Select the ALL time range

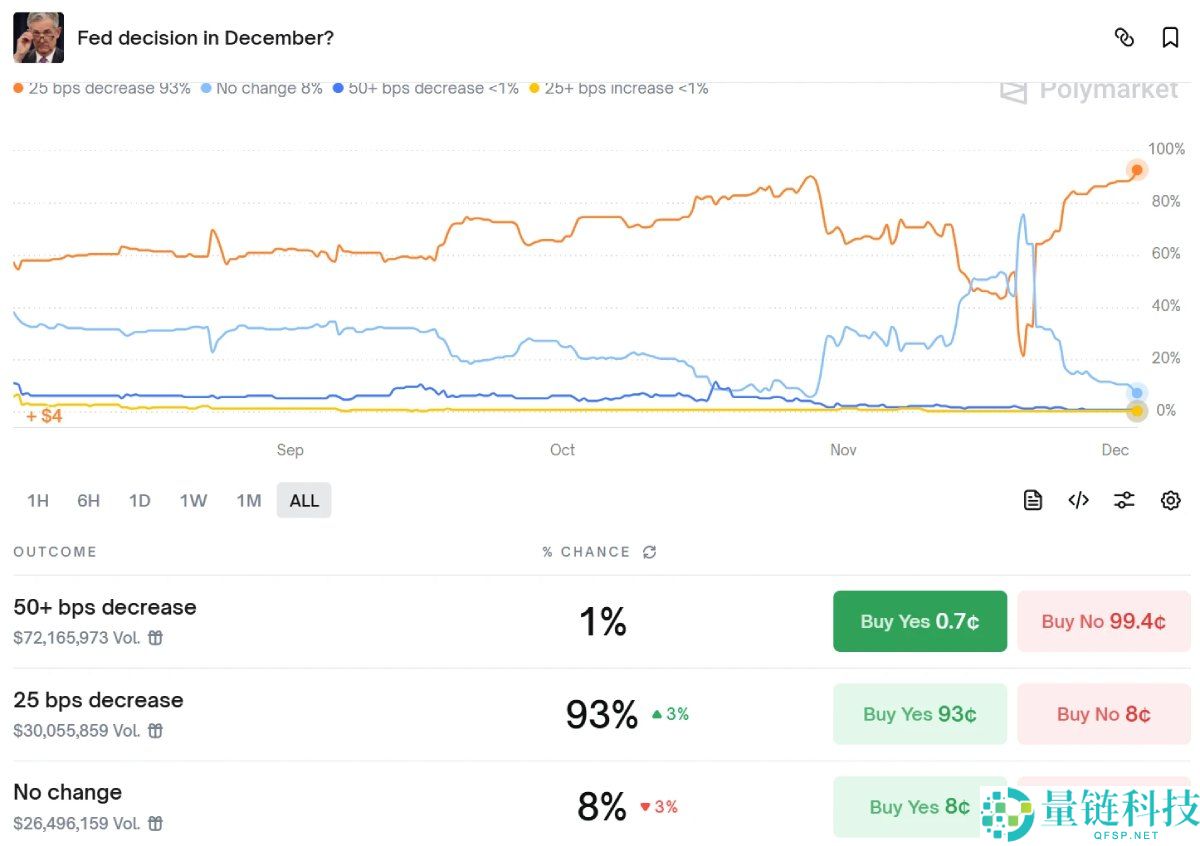tap(304, 500)
